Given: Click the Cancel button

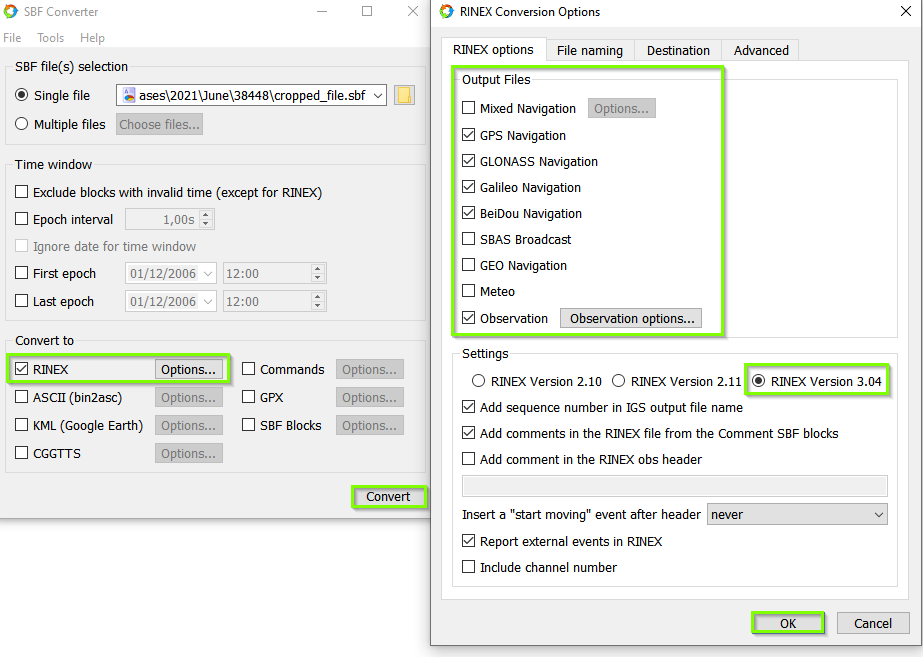Looking at the screenshot, I should (873, 623).
